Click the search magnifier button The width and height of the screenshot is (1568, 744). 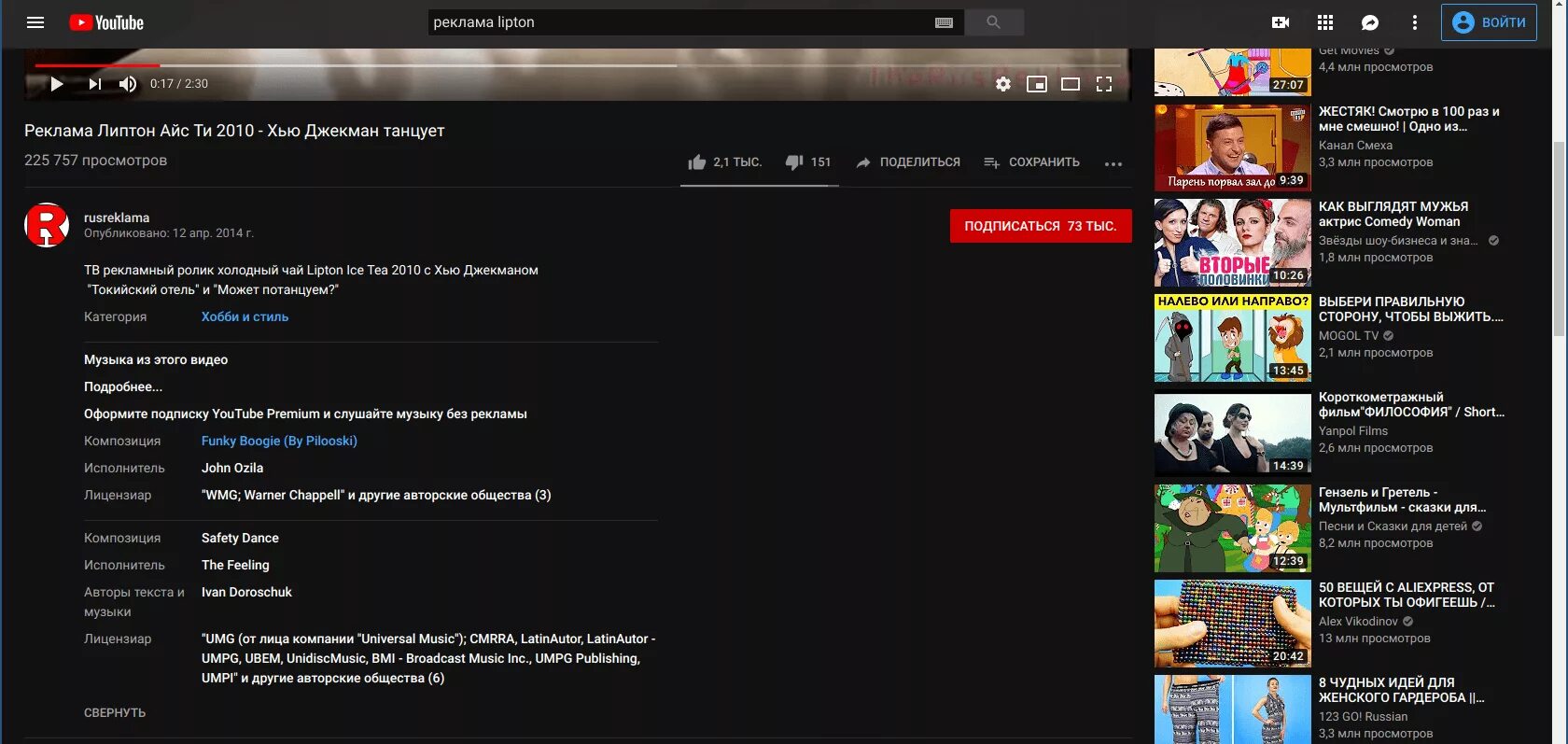[993, 22]
